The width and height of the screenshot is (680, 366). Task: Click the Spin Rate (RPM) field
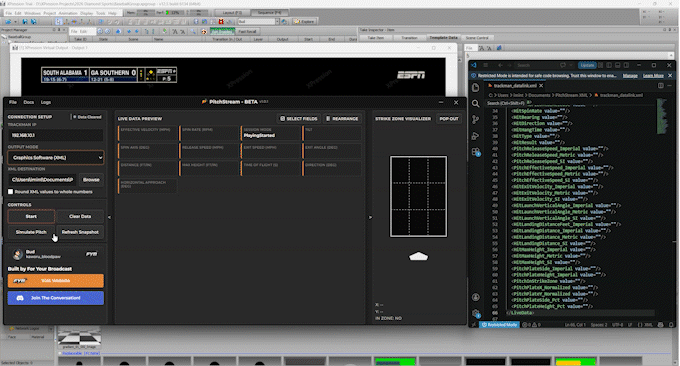coord(209,133)
